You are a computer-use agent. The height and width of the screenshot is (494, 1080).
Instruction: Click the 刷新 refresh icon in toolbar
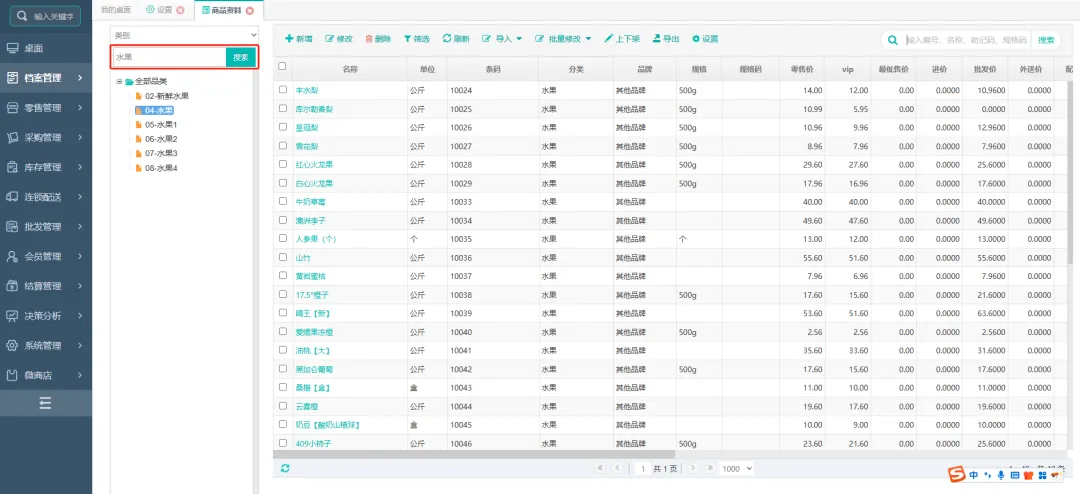(447, 39)
